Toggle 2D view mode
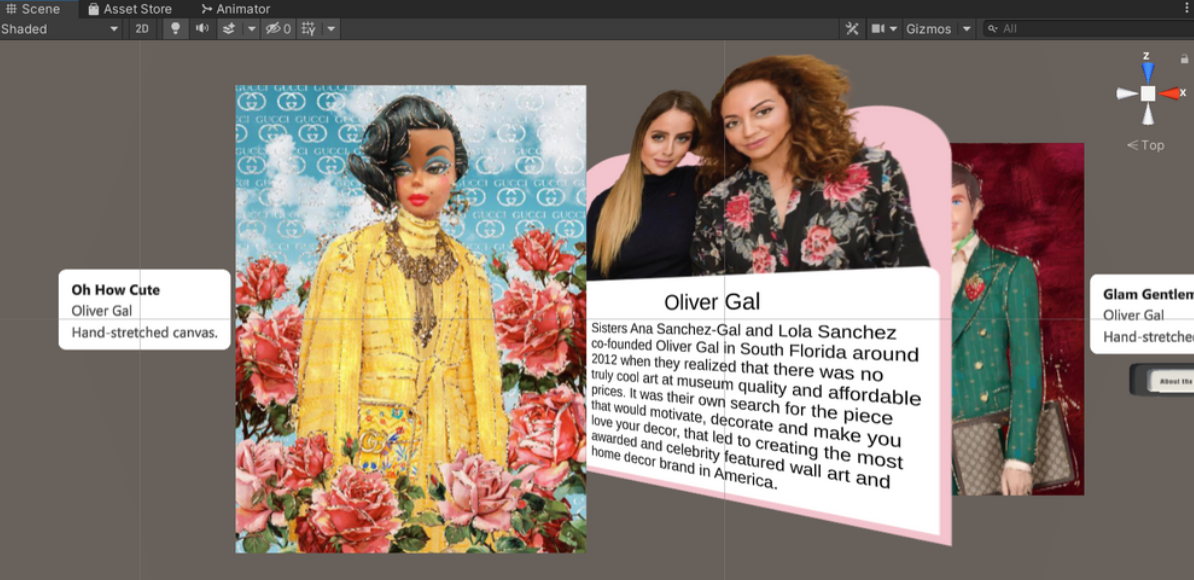The height and width of the screenshot is (580, 1194). click(142, 29)
